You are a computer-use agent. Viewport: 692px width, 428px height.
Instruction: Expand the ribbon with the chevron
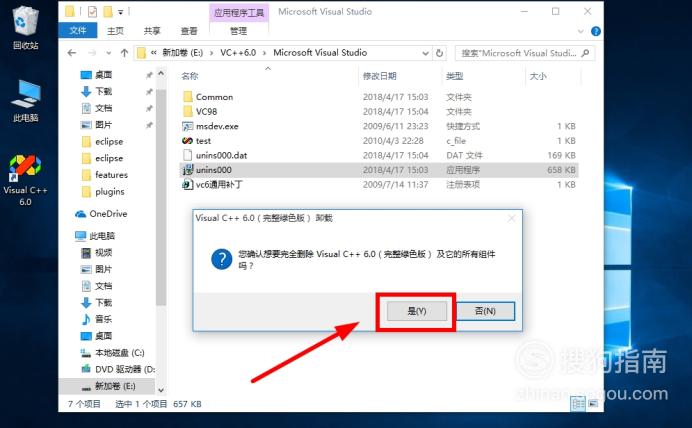[x=581, y=31]
